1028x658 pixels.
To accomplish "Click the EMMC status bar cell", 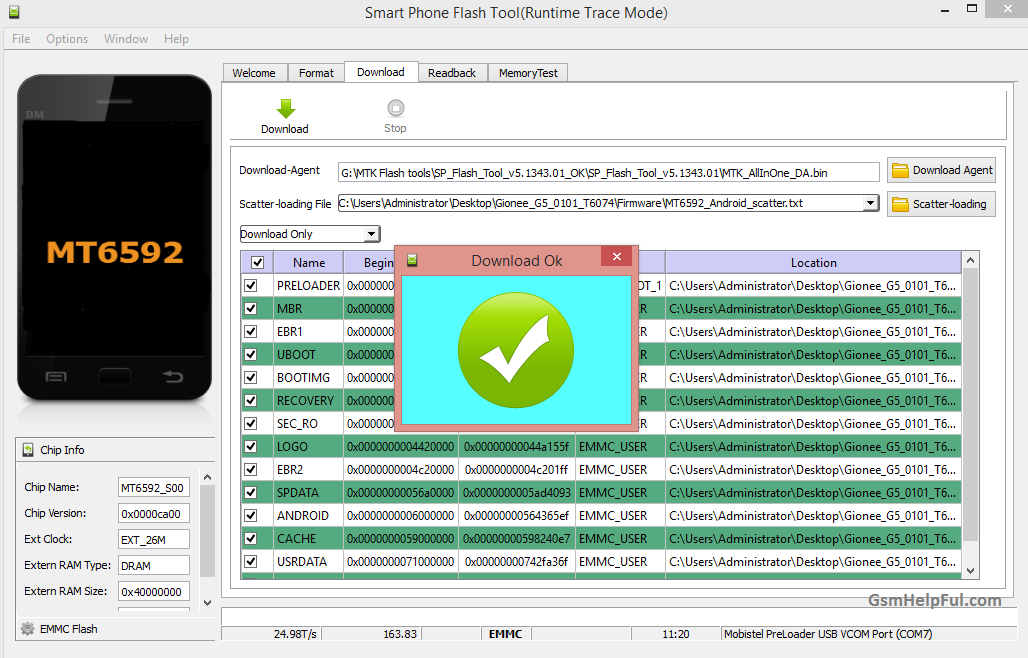I will (x=505, y=634).
